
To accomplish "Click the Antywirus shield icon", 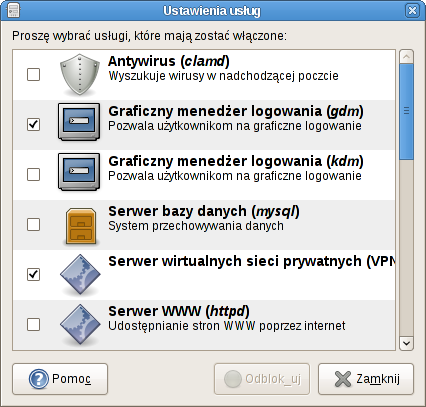I will tap(80, 75).
